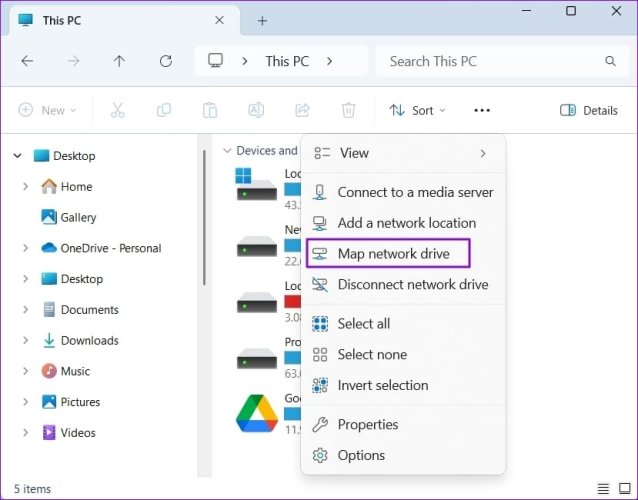Switch to details list view in status bar
638x500 pixels.
[x=603, y=488]
